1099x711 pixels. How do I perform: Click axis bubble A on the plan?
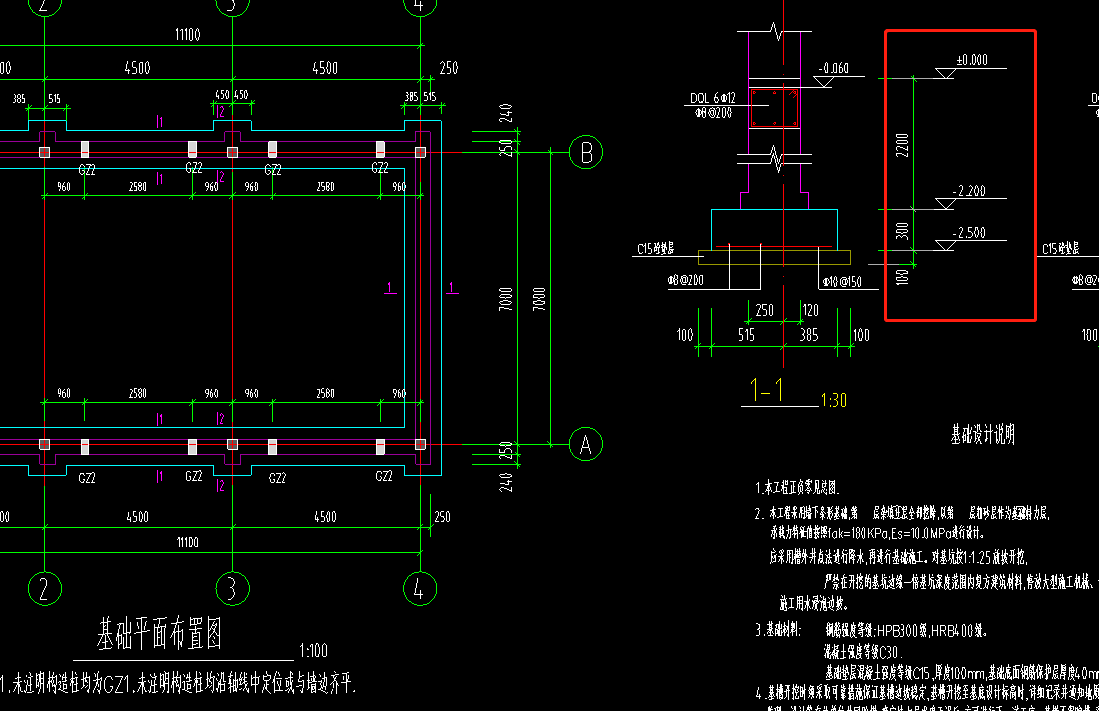(x=586, y=445)
